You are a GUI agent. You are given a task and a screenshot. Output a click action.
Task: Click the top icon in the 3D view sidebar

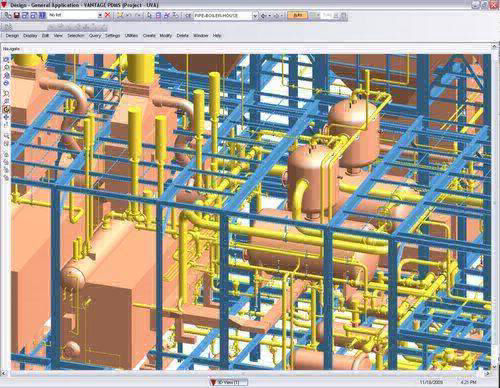6,59
